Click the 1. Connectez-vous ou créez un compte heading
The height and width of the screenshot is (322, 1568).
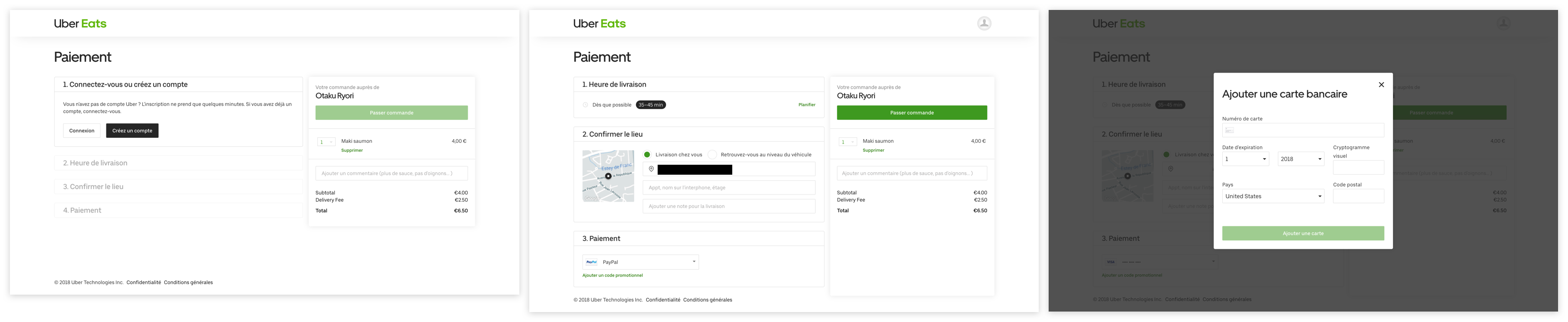point(125,85)
